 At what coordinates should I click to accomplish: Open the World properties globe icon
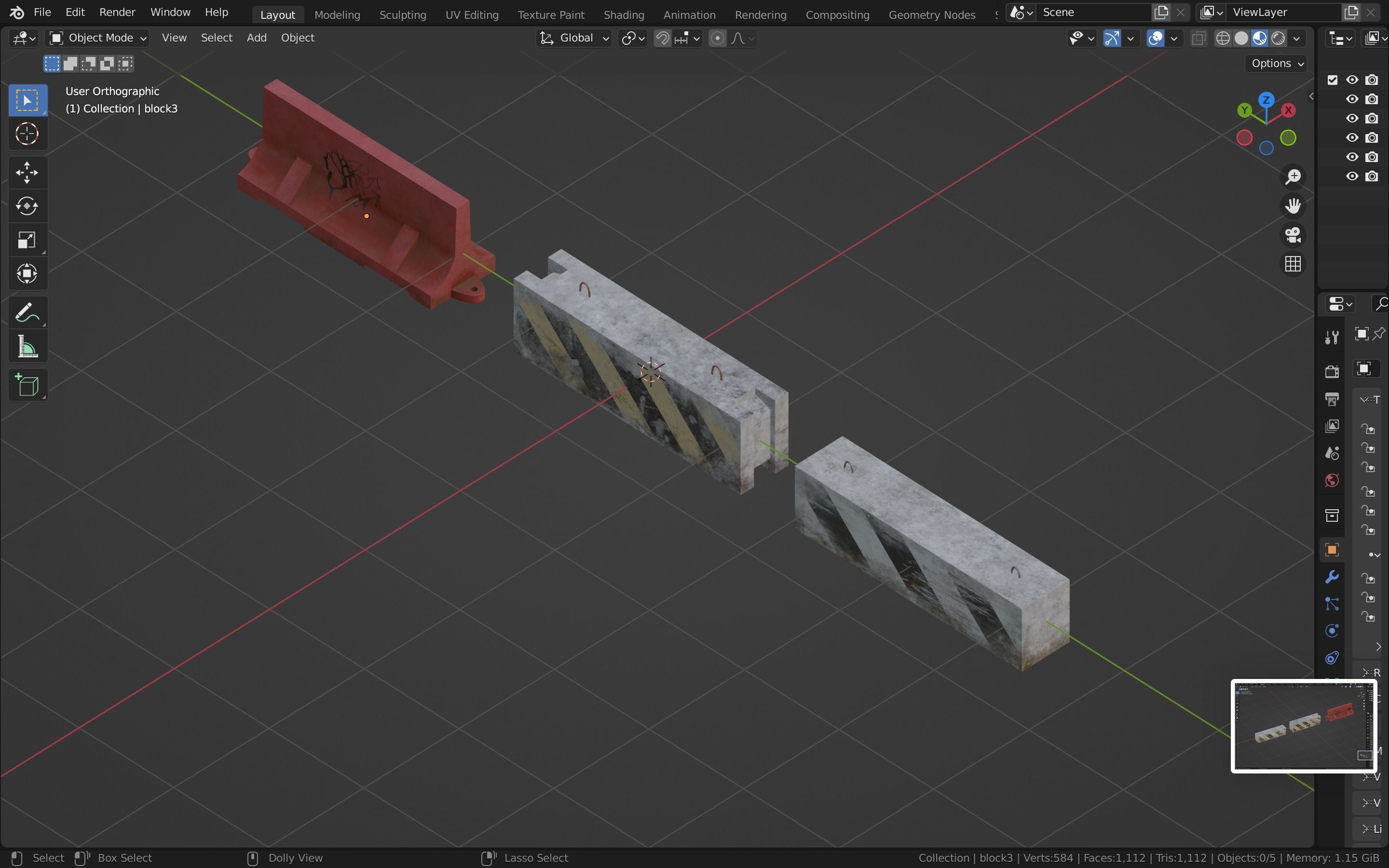click(1332, 480)
